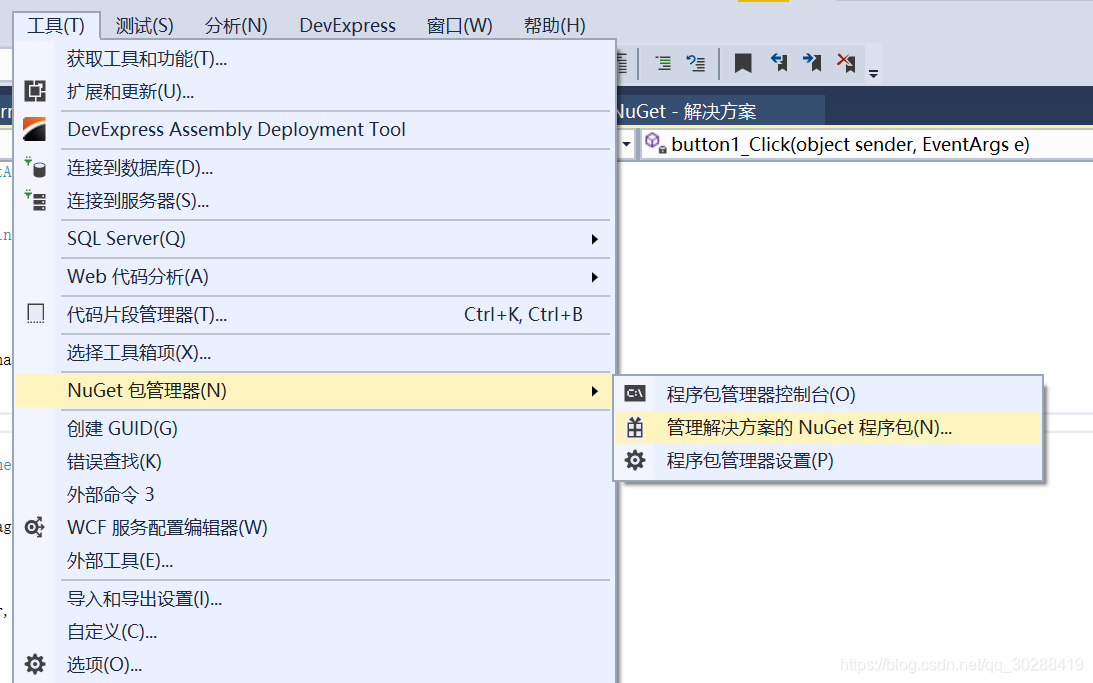
Task: Open 程序包管理器设置(P) submenu item
Action: [x=828, y=461]
